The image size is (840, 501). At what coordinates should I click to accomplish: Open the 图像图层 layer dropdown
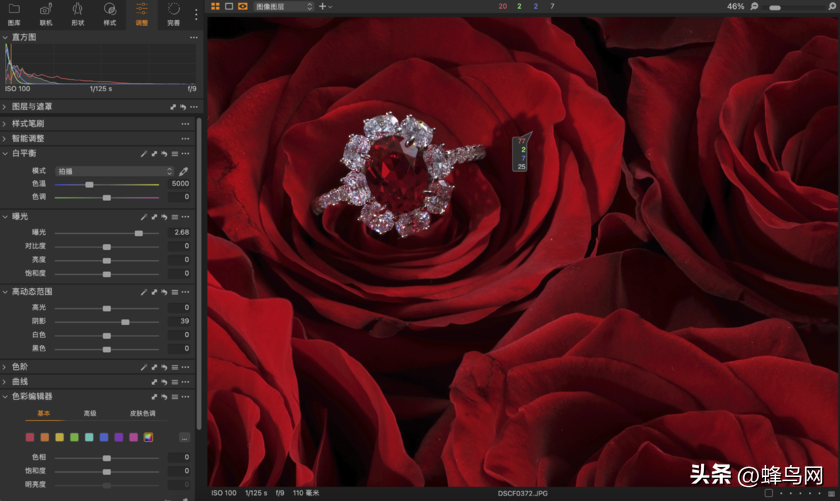coord(283,6)
